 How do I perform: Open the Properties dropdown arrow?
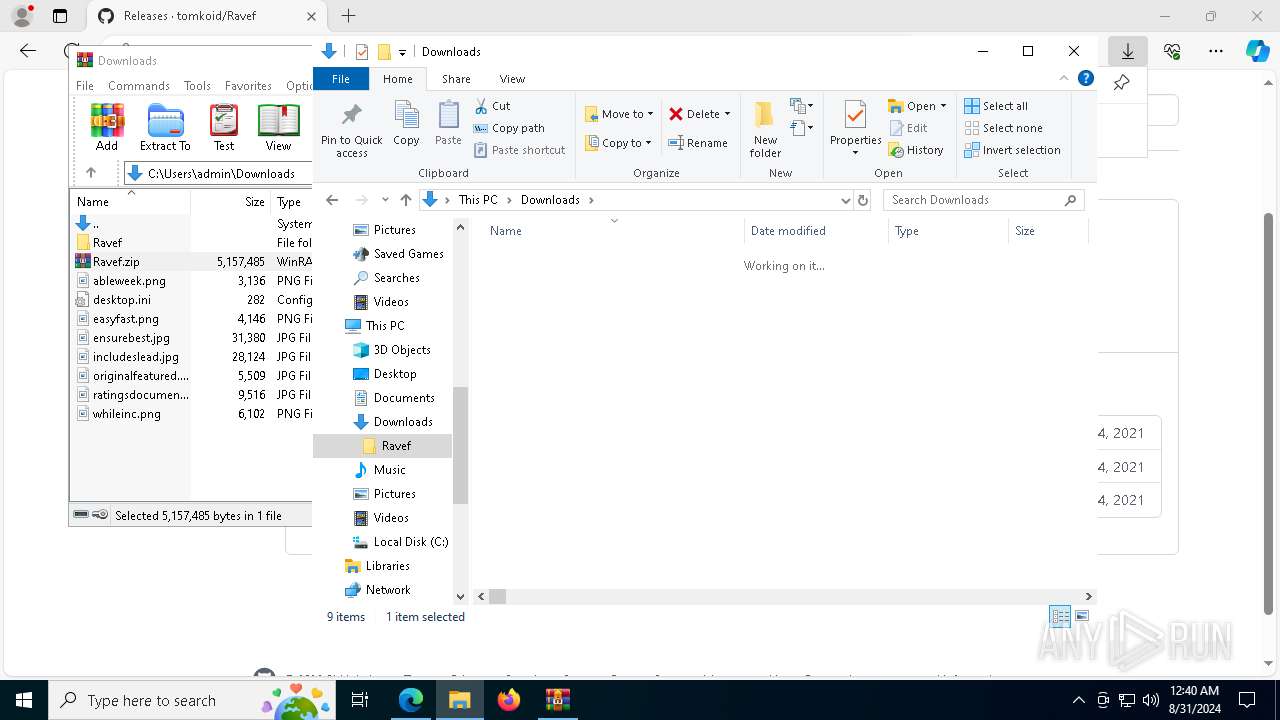coord(855,153)
